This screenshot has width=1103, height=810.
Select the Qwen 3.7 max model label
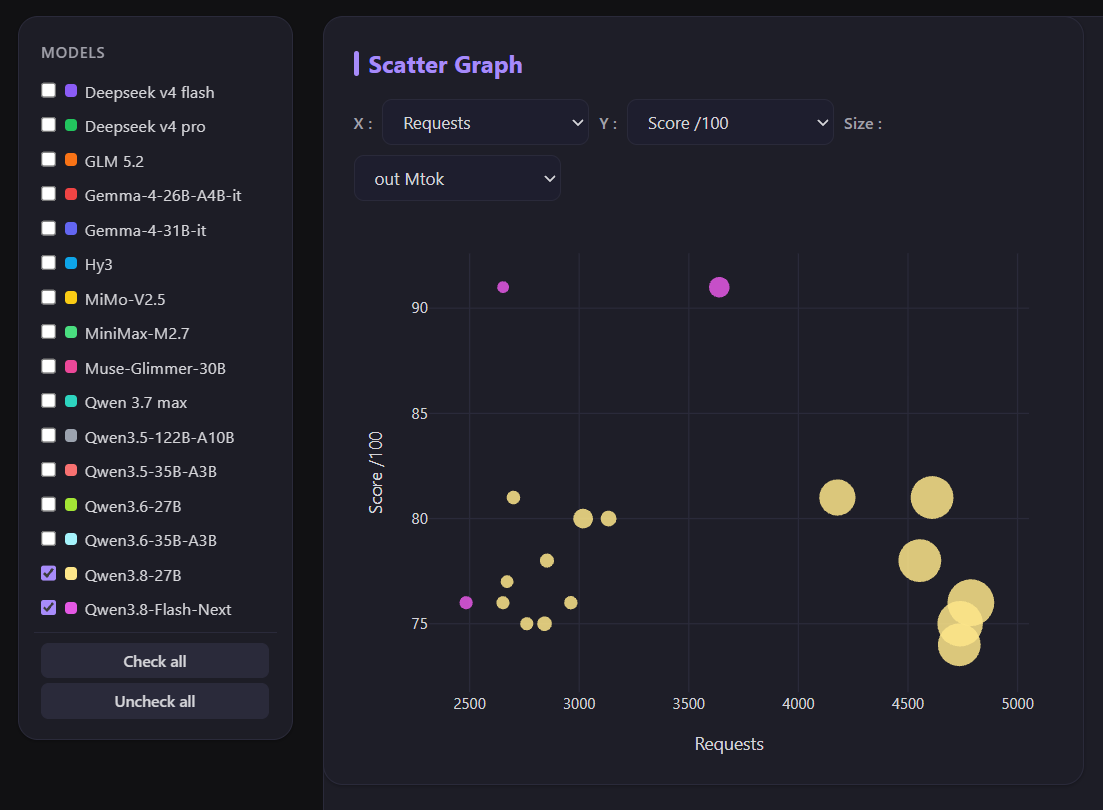click(136, 403)
